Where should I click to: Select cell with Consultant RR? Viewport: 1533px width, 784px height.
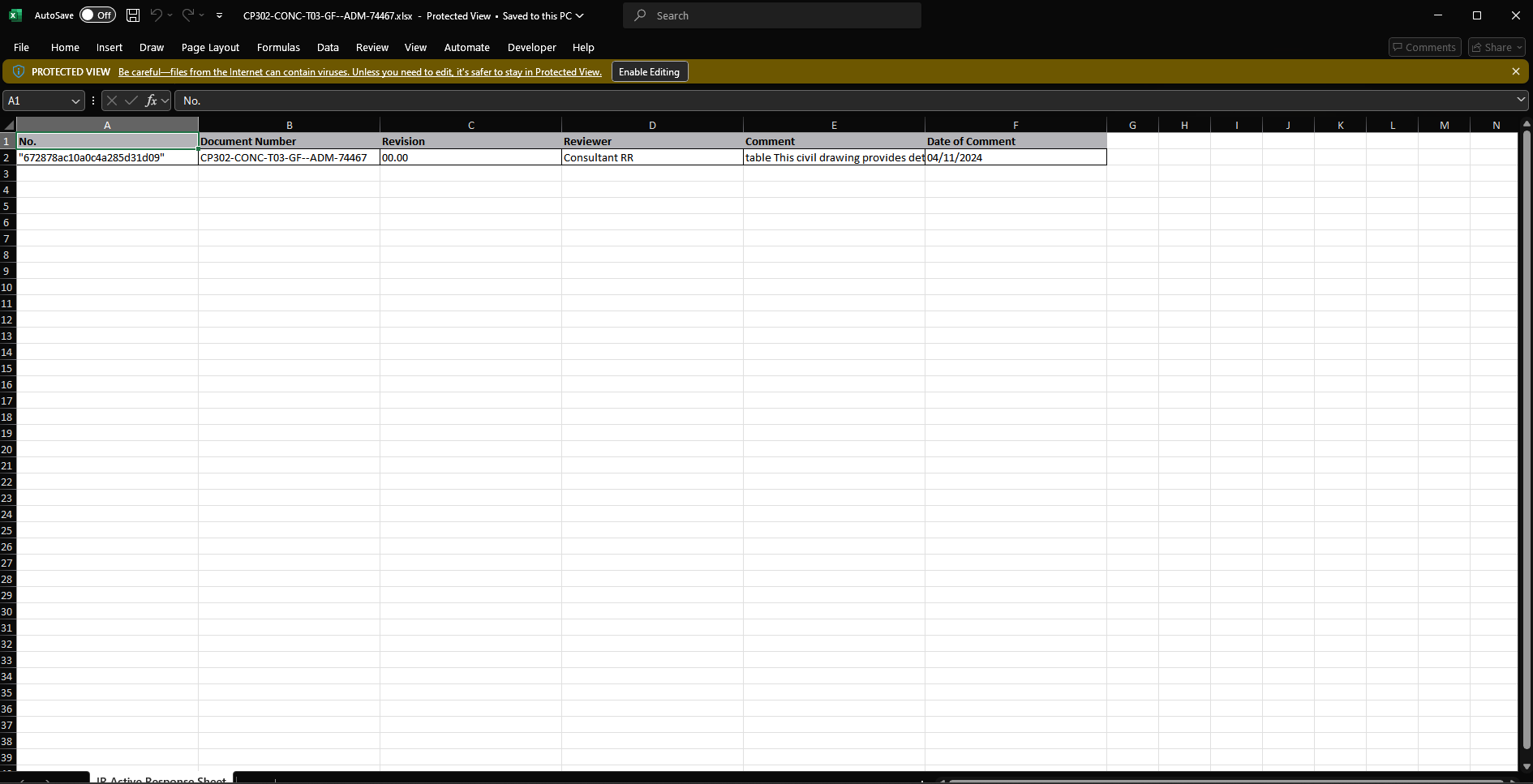(x=651, y=157)
